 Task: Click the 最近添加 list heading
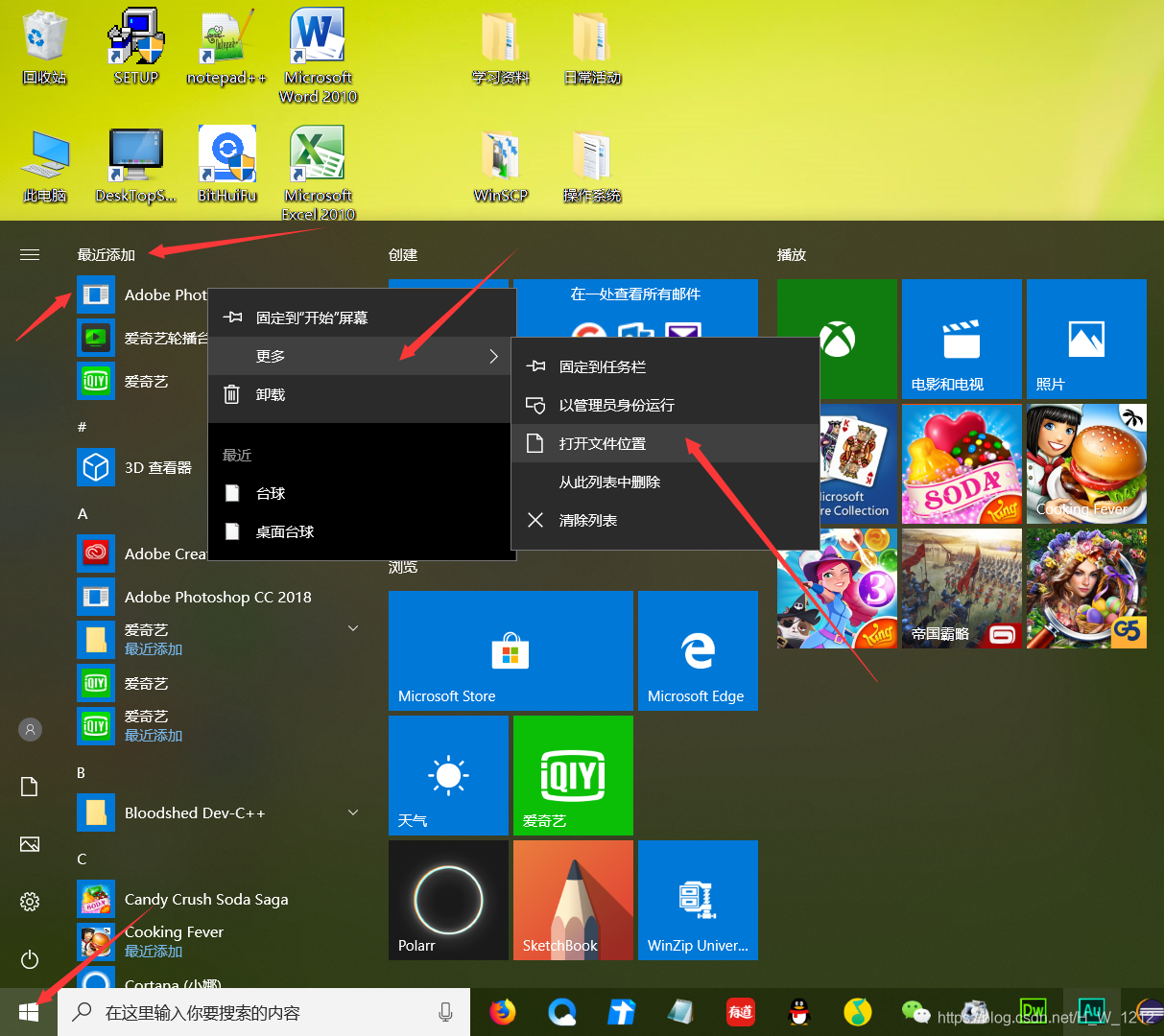[x=107, y=254]
